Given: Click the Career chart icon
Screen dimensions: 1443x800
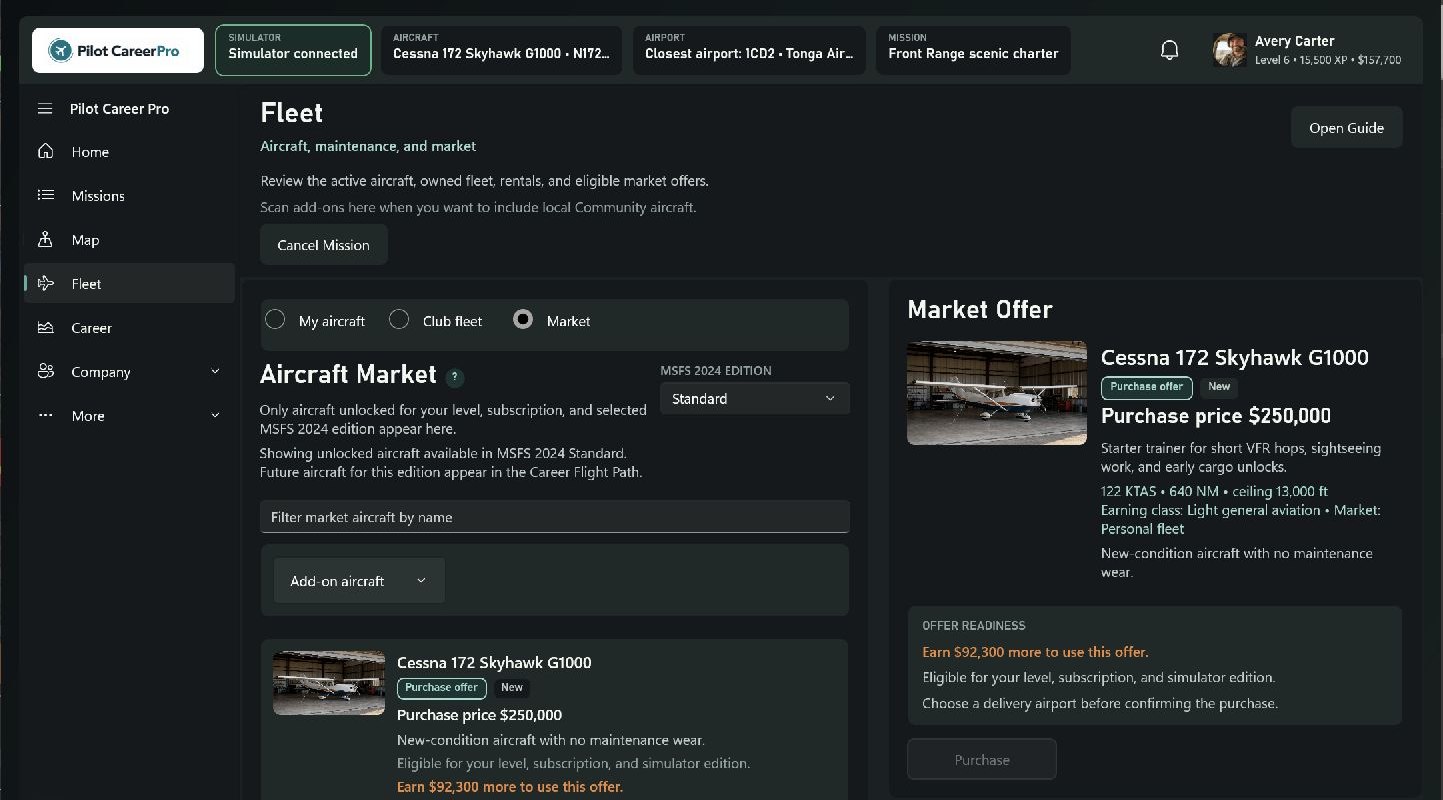Looking at the screenshot, I should click(x=45, y=328).
